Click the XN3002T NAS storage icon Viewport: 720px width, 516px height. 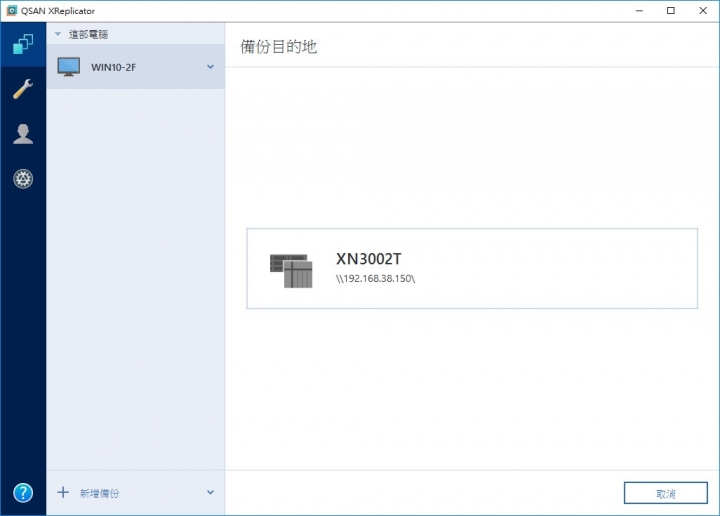(x=291, y=271)
